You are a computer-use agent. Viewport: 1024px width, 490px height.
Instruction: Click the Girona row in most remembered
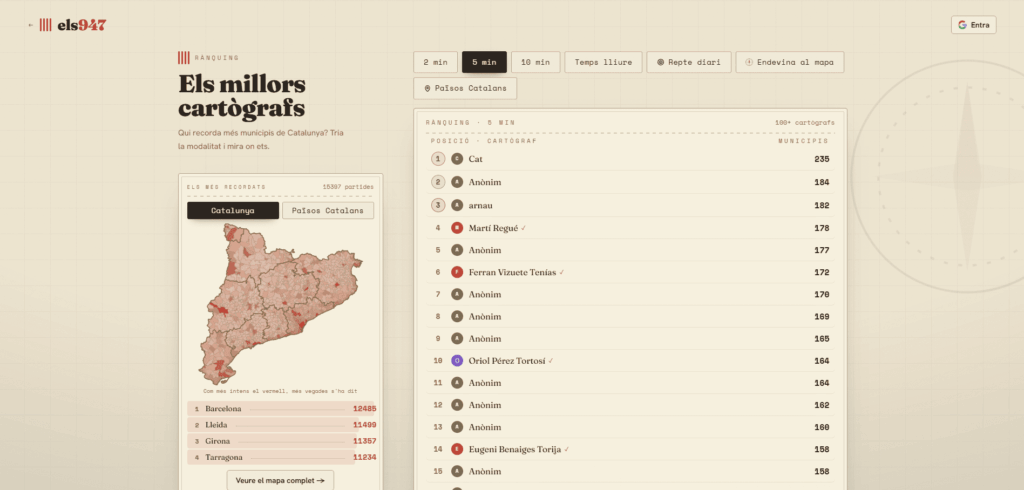coord(281,441)
